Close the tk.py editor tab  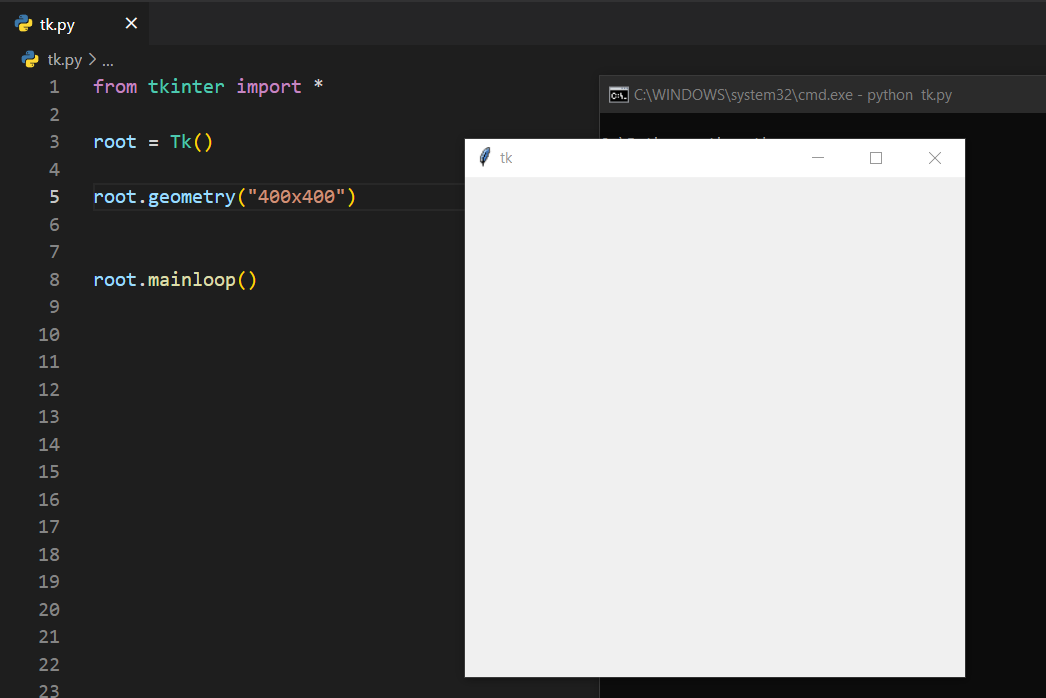[x=131, y=24]
